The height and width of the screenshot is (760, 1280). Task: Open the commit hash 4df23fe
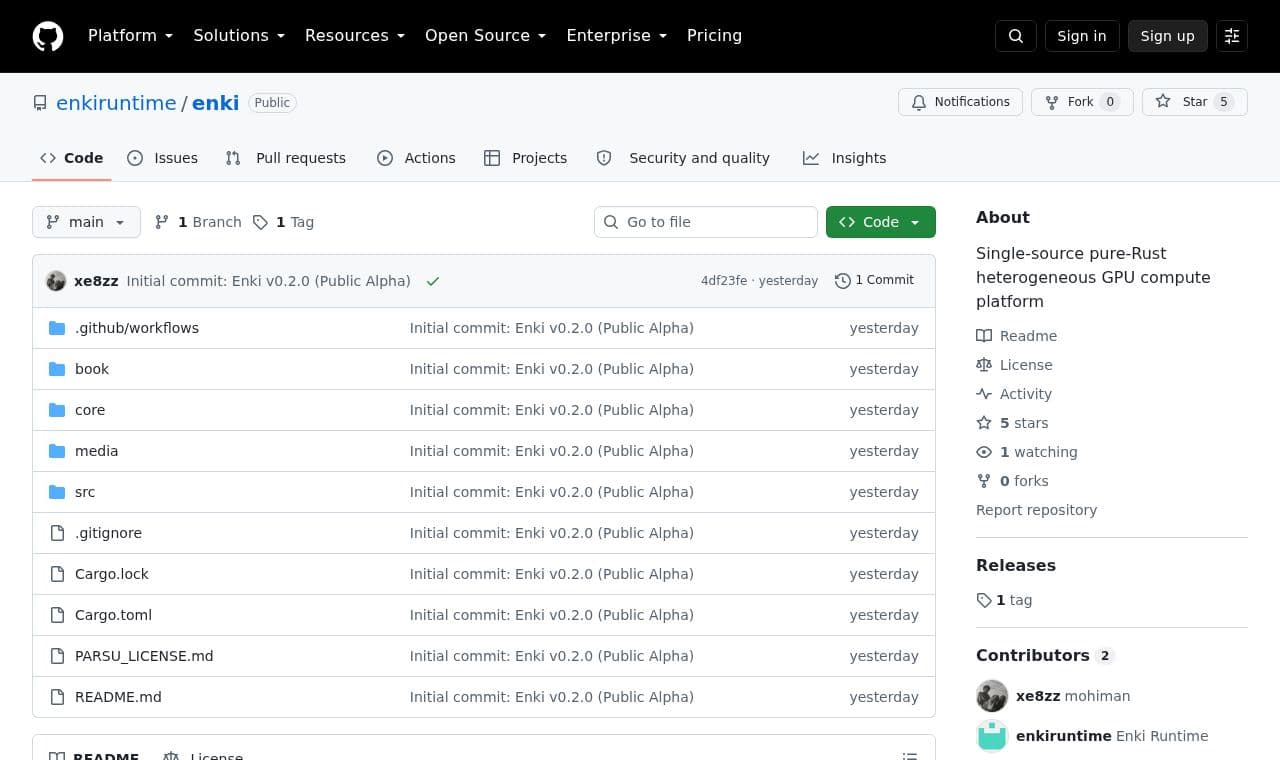tap(724, 281)
